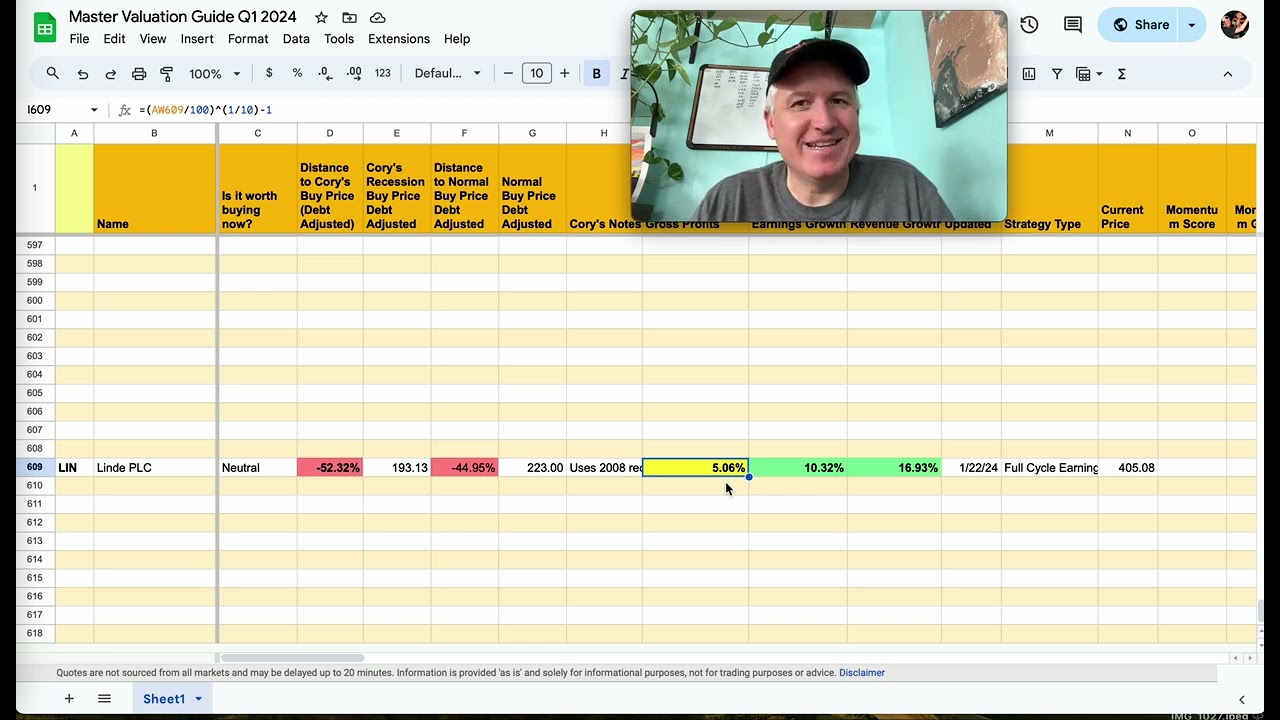Open the Default font dropdown
The image size is (1280, 720).
click(x=448, y=73)
